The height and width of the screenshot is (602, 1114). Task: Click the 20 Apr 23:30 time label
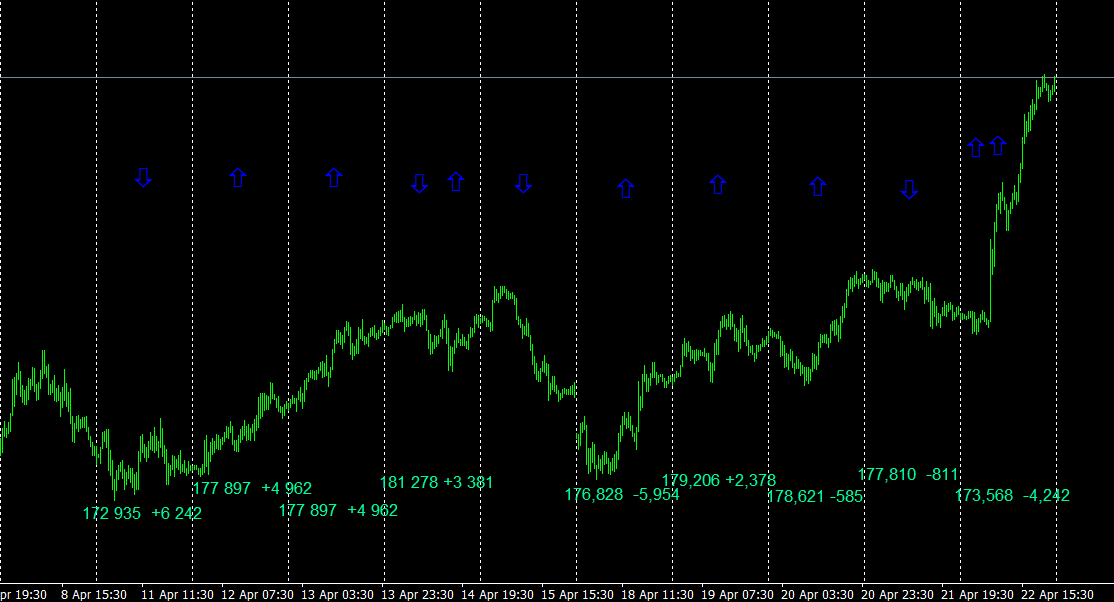[898, 594]
